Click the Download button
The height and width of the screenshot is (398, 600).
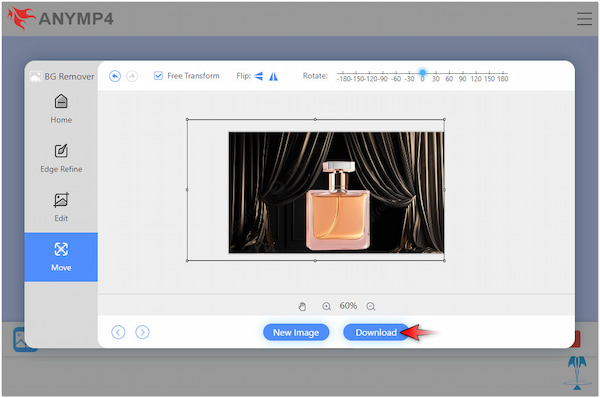(376, 332)
